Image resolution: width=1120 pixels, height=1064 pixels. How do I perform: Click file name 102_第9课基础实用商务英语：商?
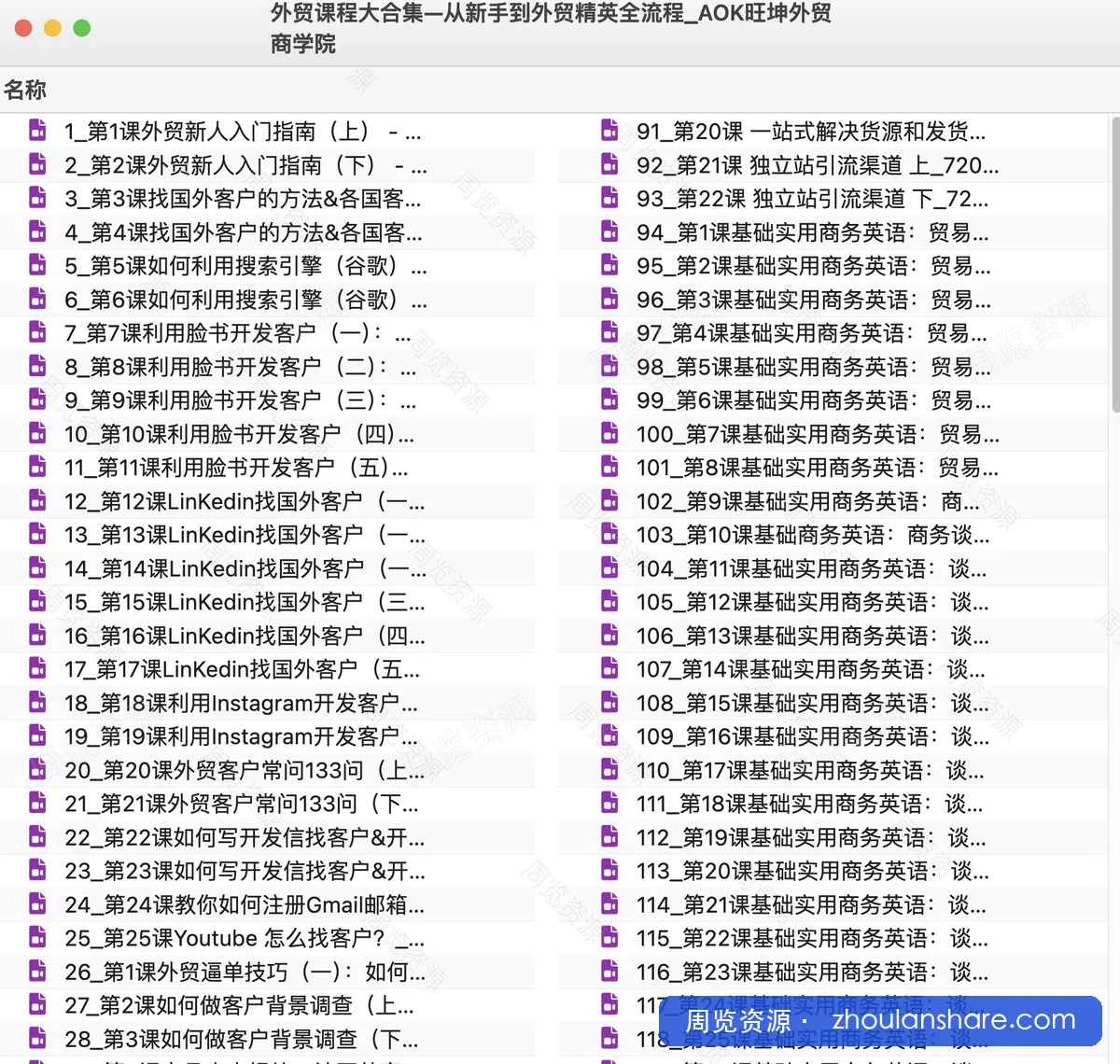808,501
